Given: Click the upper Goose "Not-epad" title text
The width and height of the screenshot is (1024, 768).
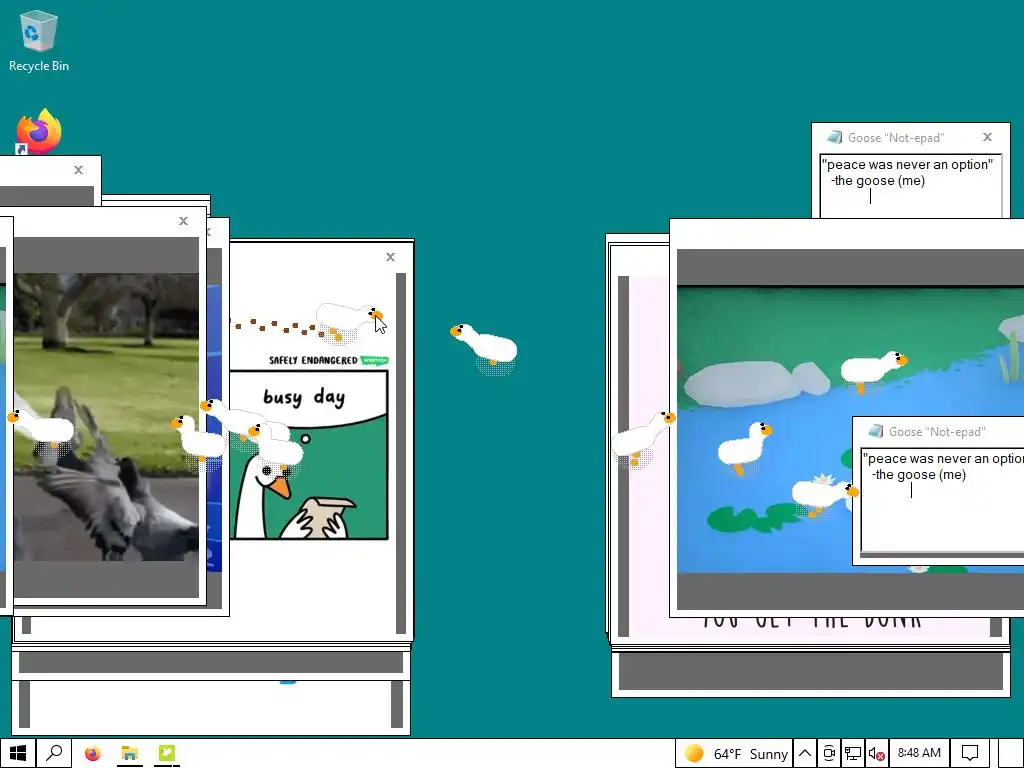Looking at the screenshot, I should [x=896, y=138].
